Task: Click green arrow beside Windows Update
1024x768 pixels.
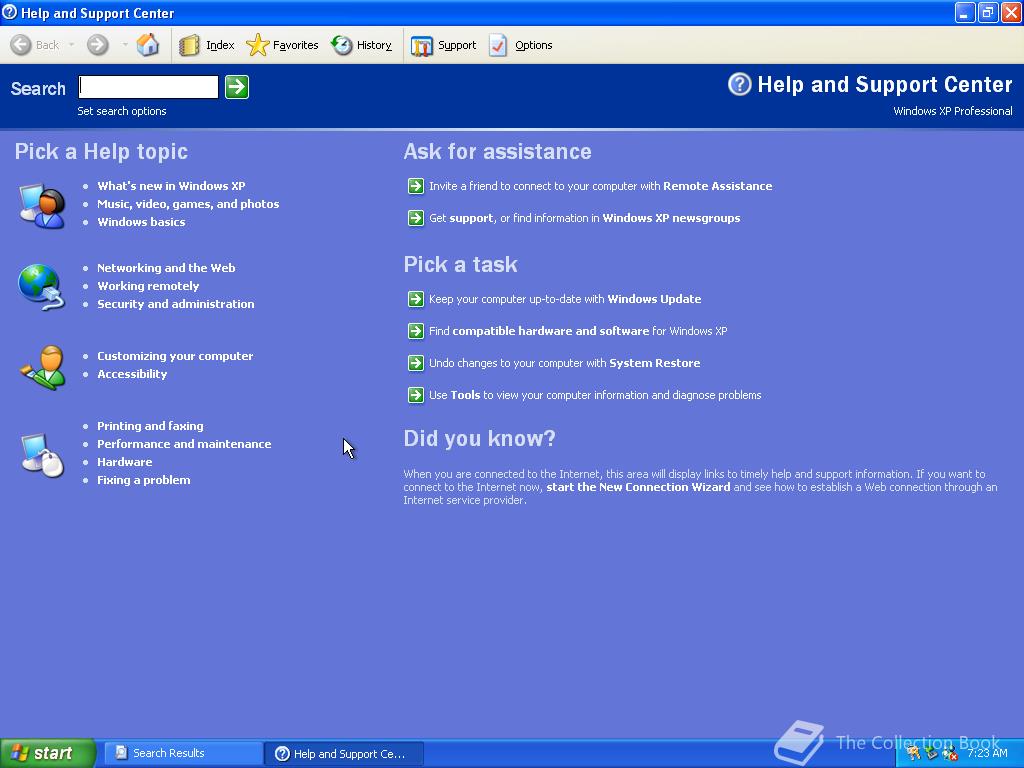Action: tap(416, 299)
